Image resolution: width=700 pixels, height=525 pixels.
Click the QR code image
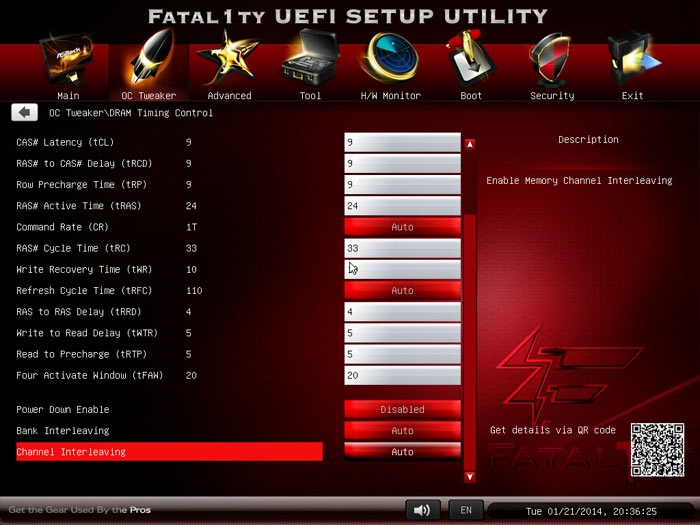(x=657, y=450)
